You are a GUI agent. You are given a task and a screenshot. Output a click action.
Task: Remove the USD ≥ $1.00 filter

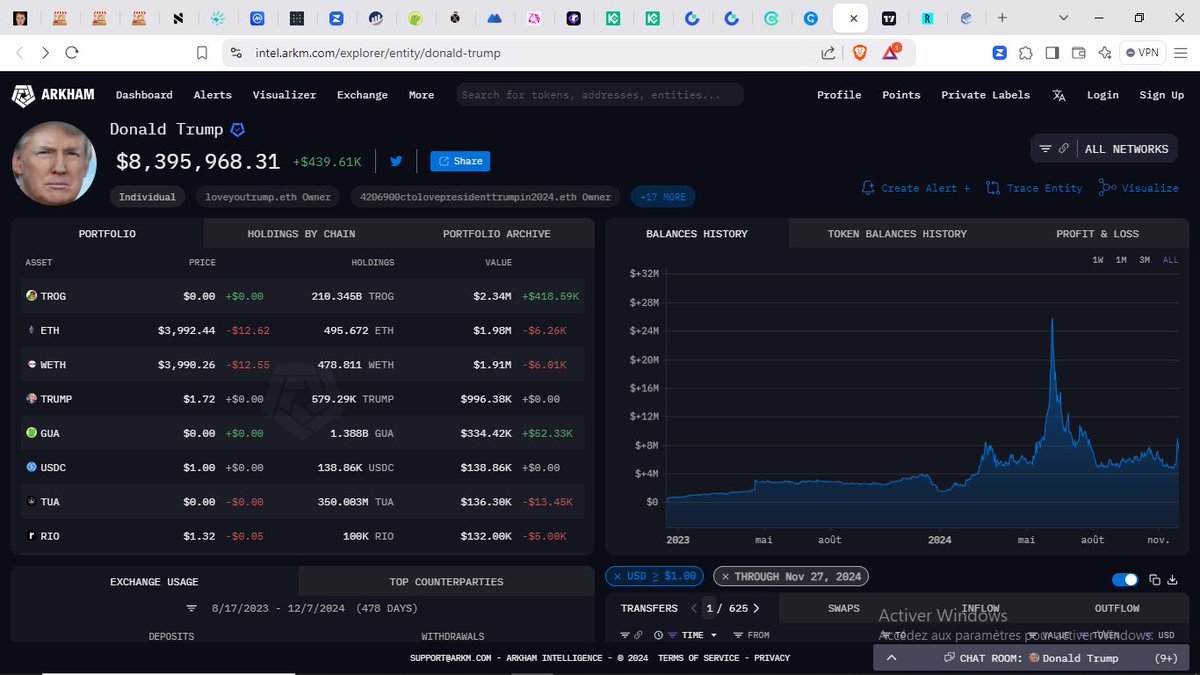[617, 577]
